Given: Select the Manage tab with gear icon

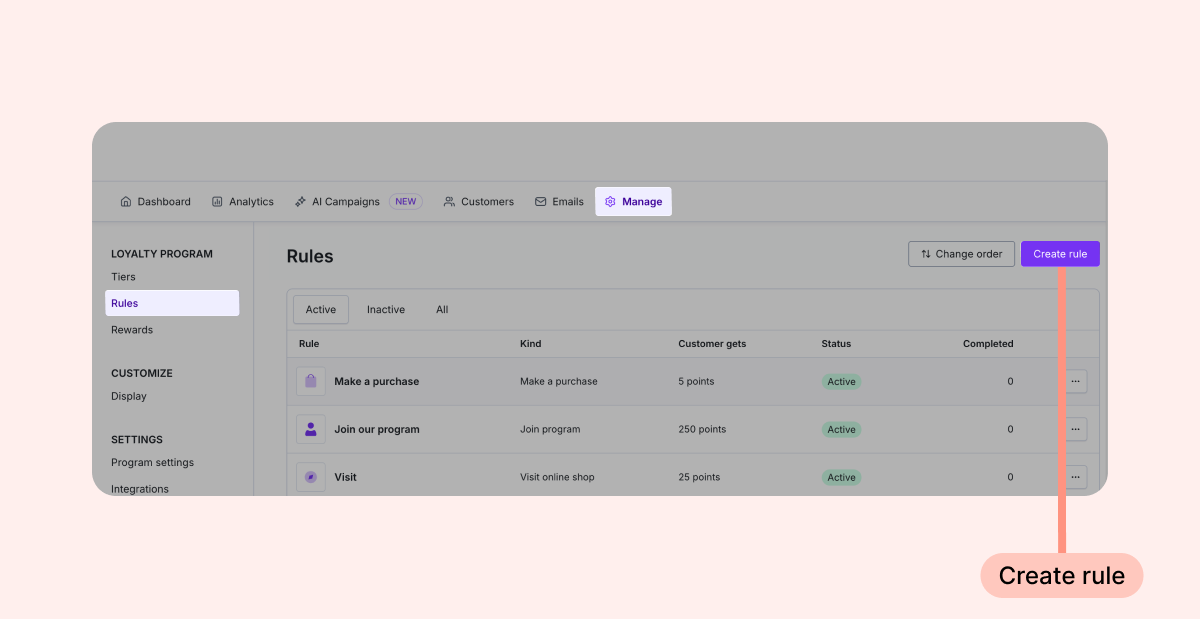Looking at the screenshot, I should pos(633,201).
